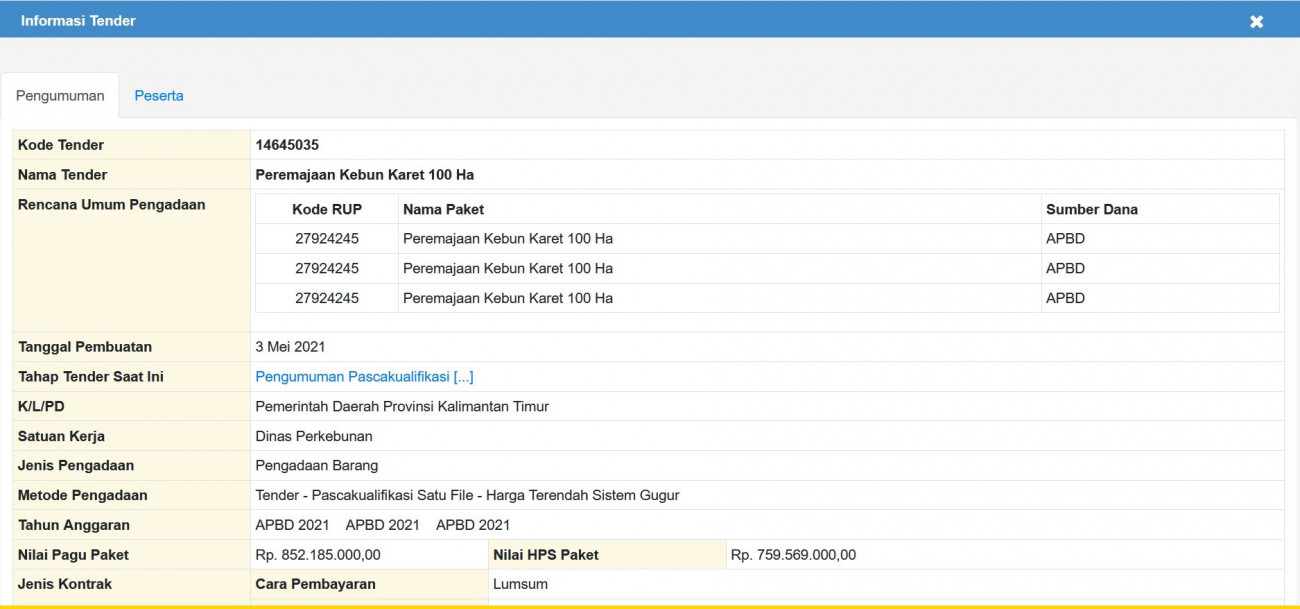This screenshot has width=1300, height=609.
Task: Select the first row's 27924245 RUP code
Action: (327, 239)
